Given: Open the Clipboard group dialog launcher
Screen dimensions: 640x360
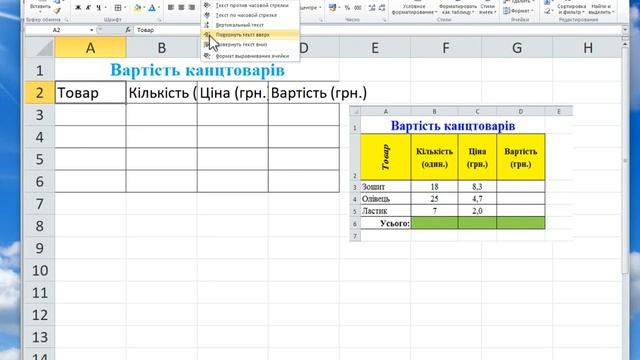Looking at the screenshot, I should click(66, 20).
